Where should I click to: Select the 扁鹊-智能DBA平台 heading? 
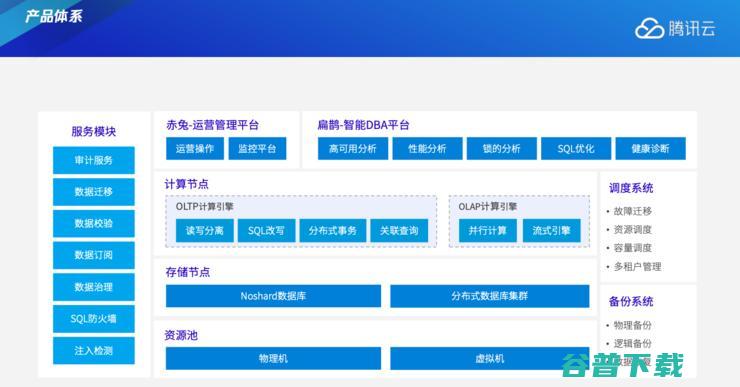[363, 125]
